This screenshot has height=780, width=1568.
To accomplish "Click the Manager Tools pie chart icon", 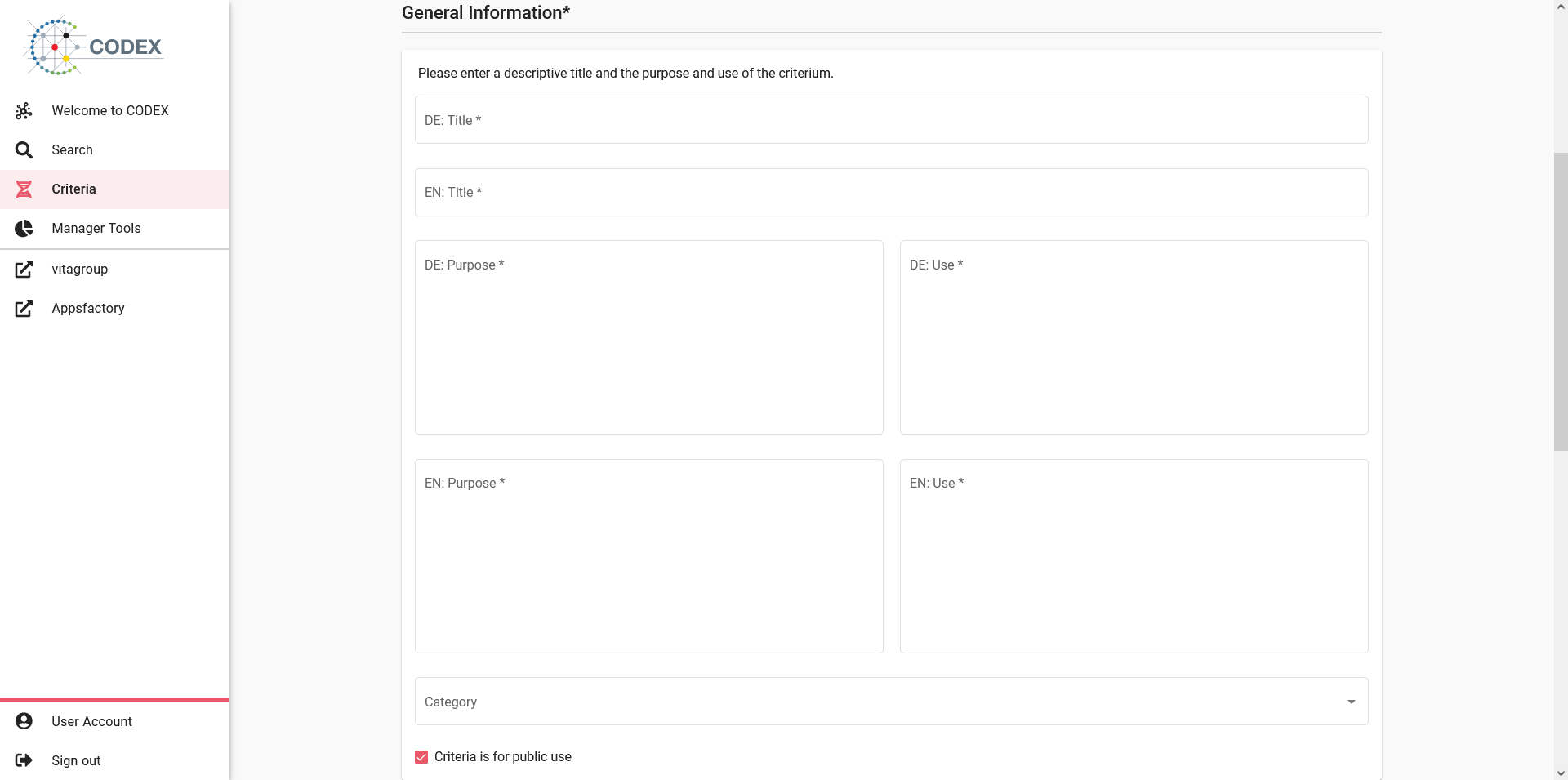I will coord(24,228).
